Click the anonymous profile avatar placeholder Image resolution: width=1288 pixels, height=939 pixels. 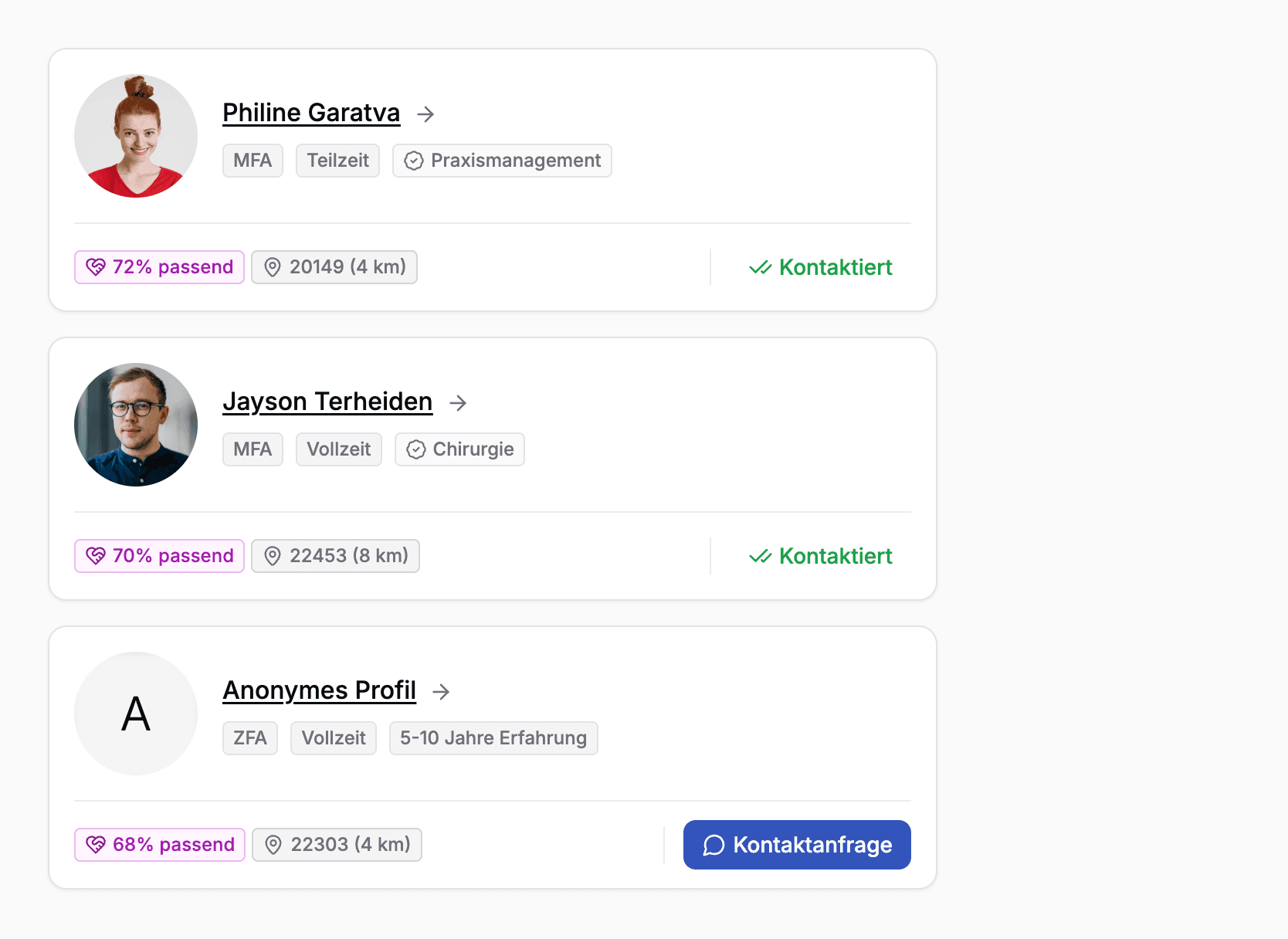click(x=135, y=713)
